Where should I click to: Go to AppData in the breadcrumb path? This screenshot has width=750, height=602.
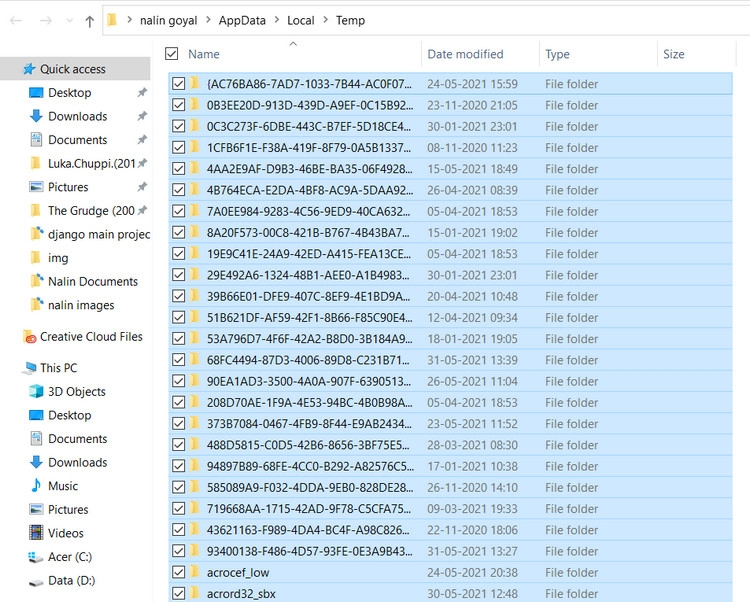point(242,21)
